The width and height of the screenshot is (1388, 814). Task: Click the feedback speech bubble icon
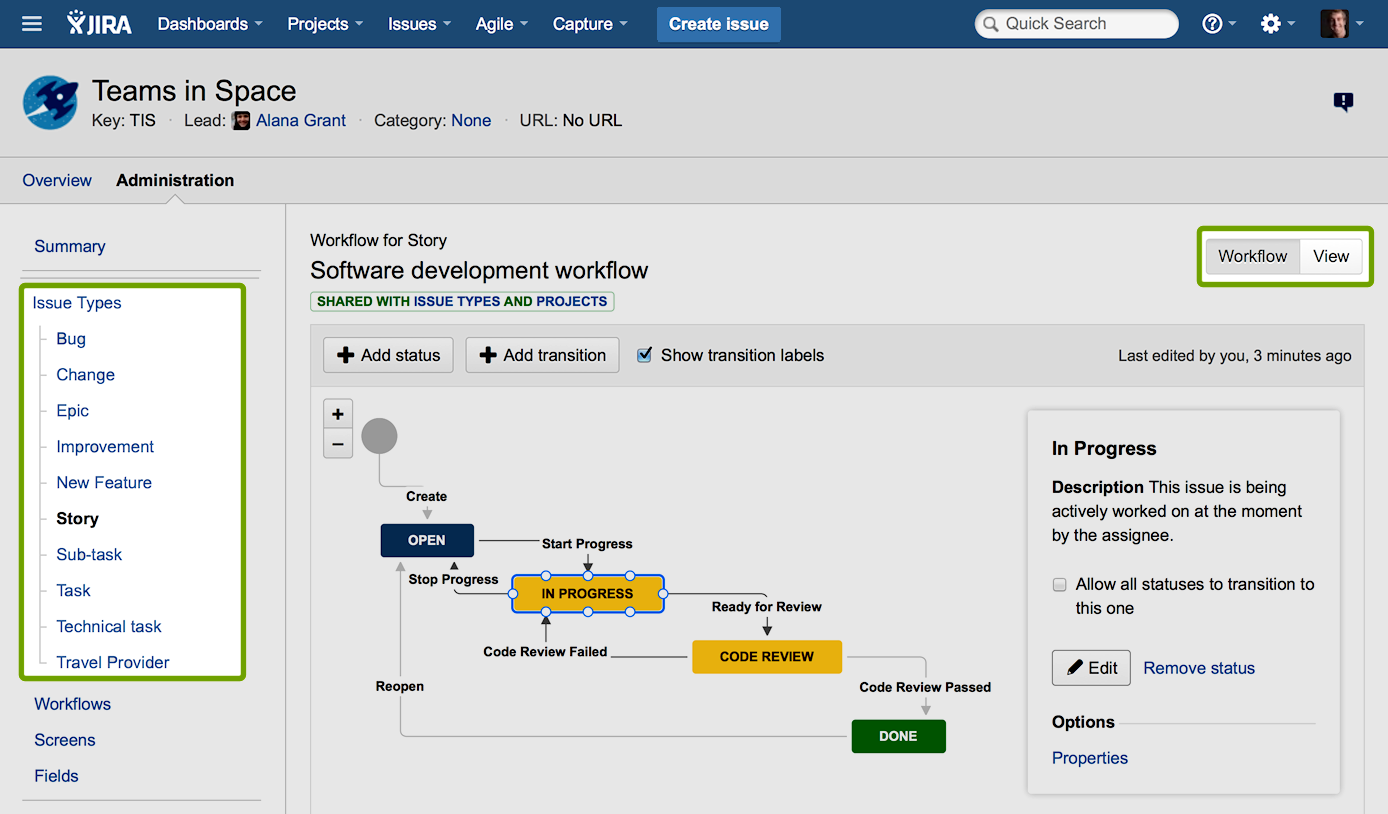(1343, 101)
